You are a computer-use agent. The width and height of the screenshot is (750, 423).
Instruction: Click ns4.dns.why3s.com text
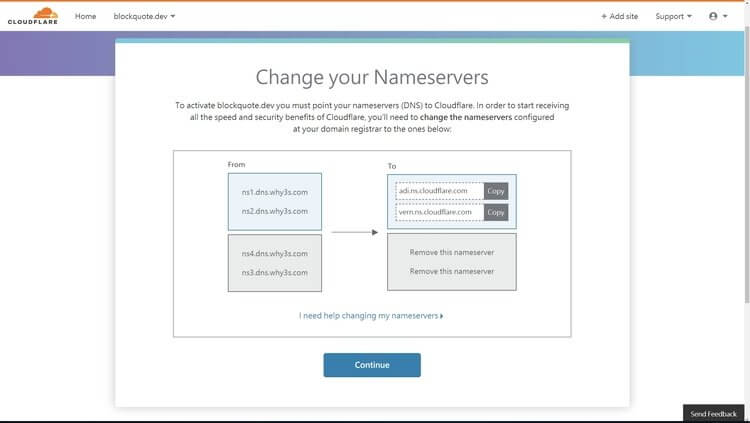[275, 254]
